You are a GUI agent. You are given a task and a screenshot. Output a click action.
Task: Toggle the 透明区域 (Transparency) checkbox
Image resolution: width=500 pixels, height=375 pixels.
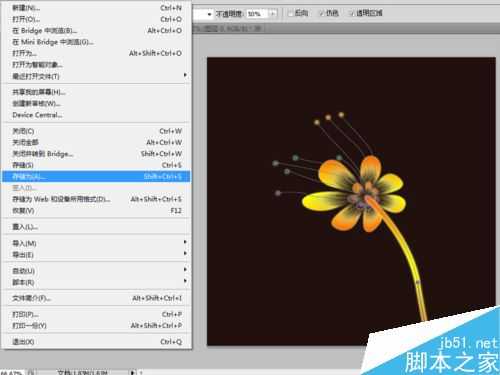click(x=351, y=13)
